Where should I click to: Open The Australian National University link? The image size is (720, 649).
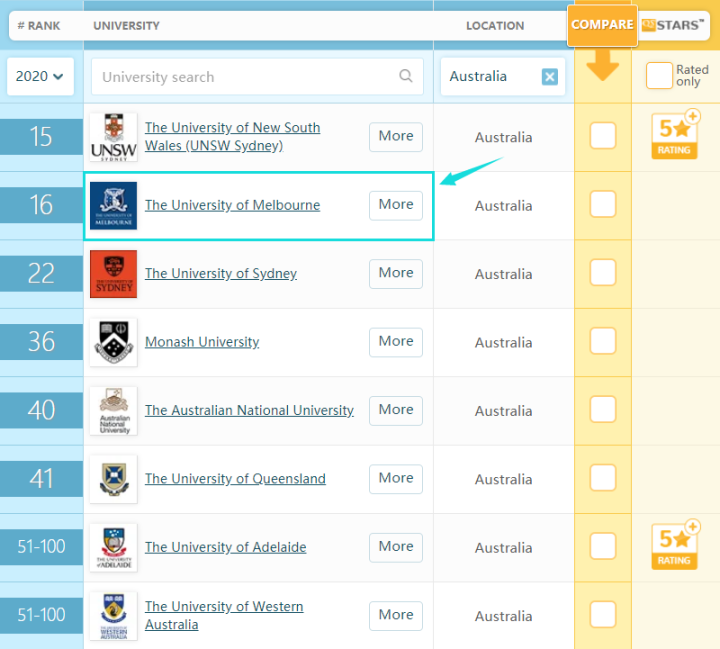[249, 410]
